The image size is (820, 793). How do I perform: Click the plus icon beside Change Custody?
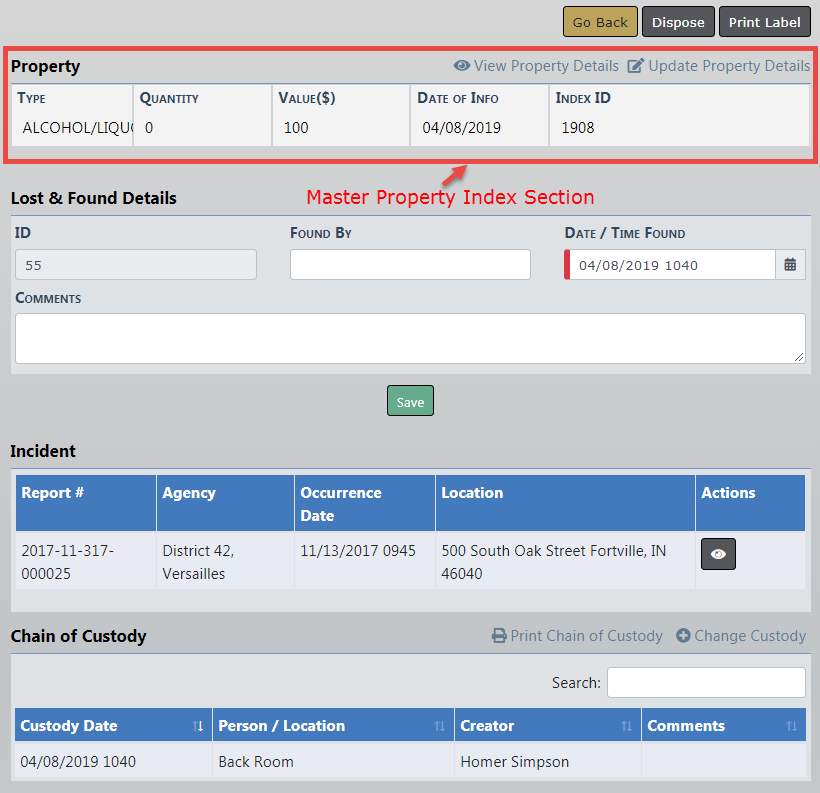click(683, 636)
